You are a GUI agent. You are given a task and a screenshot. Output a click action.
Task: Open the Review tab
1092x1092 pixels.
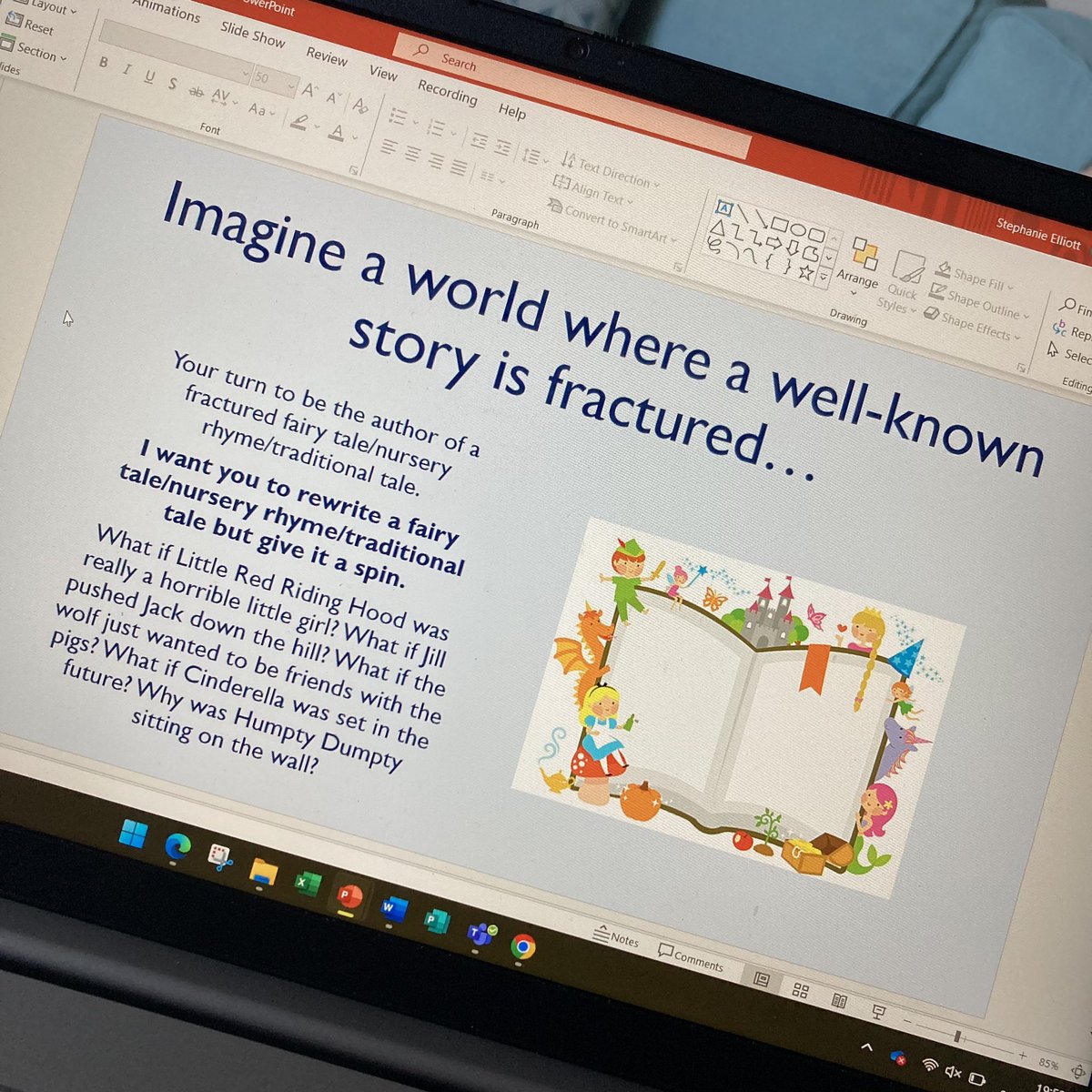[326, 56]
